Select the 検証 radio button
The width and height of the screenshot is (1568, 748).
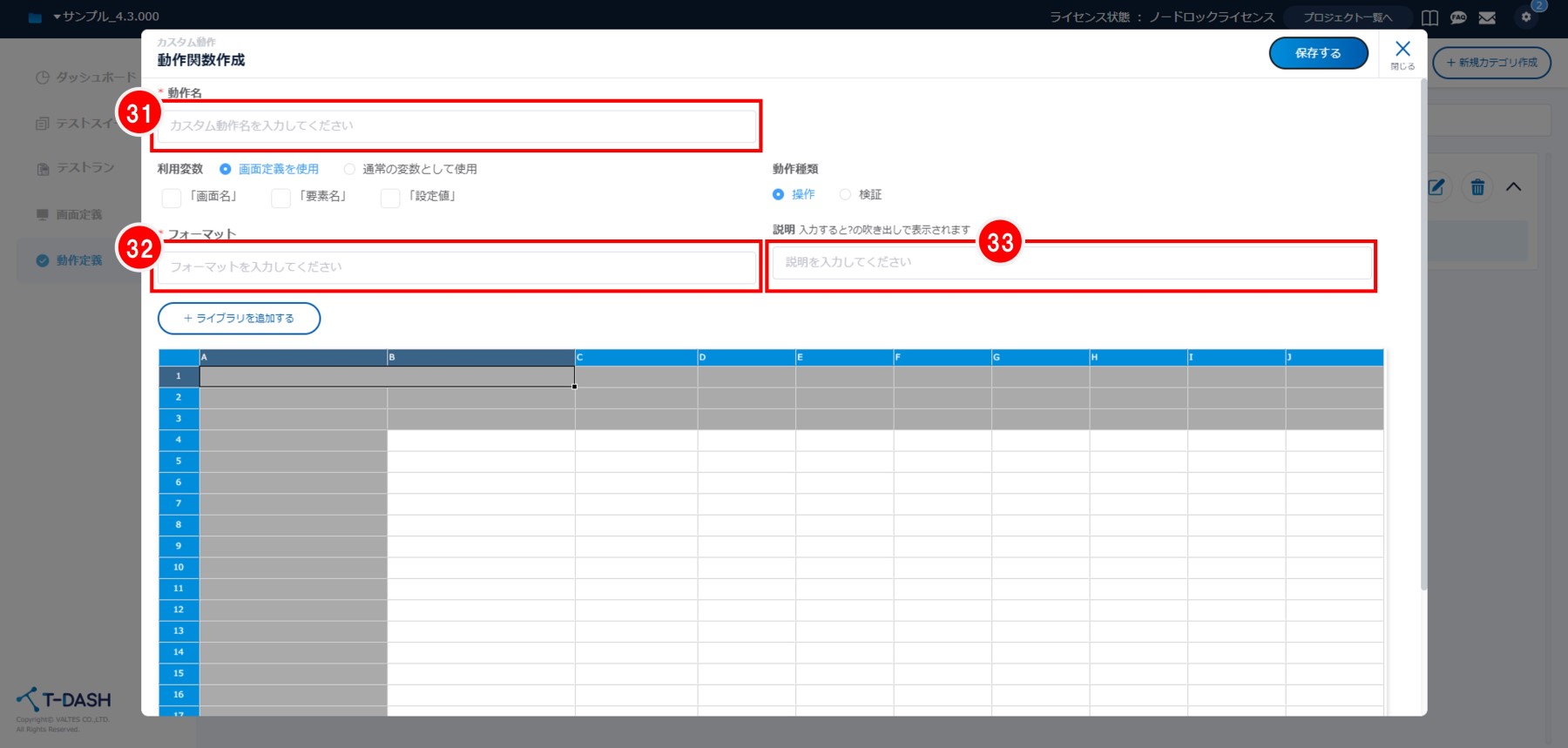[x=845, y=194]
